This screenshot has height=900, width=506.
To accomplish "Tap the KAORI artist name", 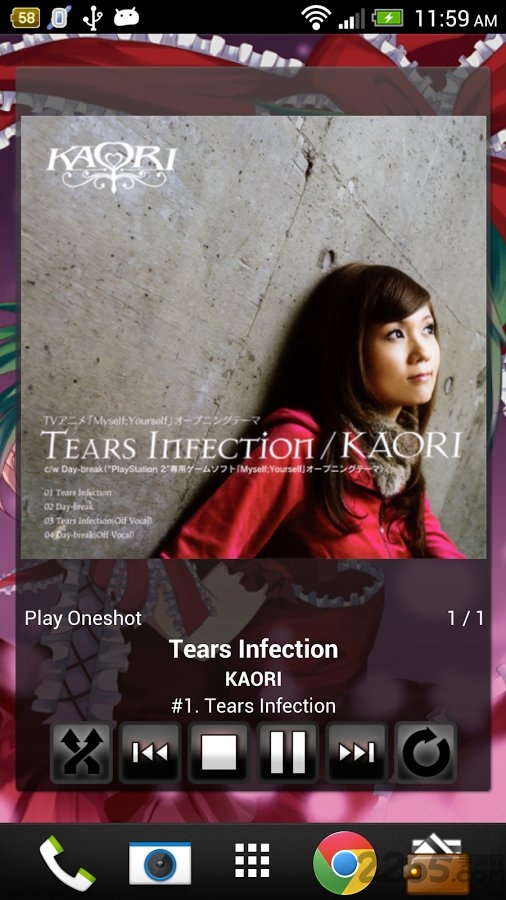I will coord(253,679).
